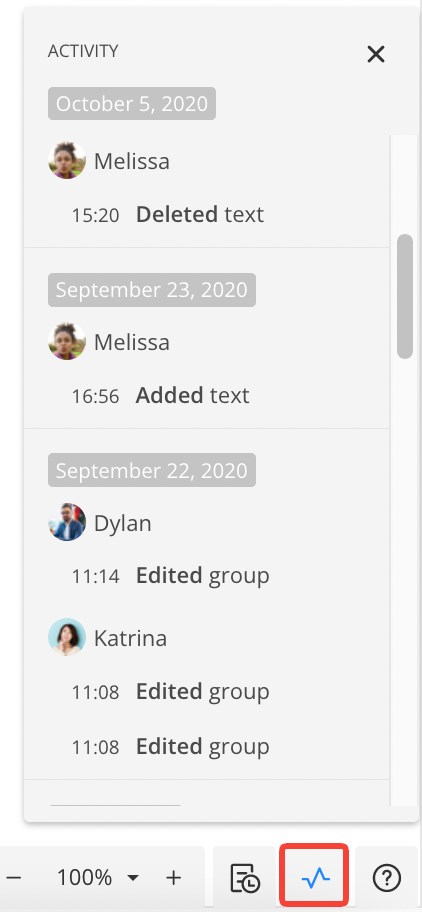The height and width of the screenshot is (912, 422).
Task: Close the Activity panel
Action: 376,54
